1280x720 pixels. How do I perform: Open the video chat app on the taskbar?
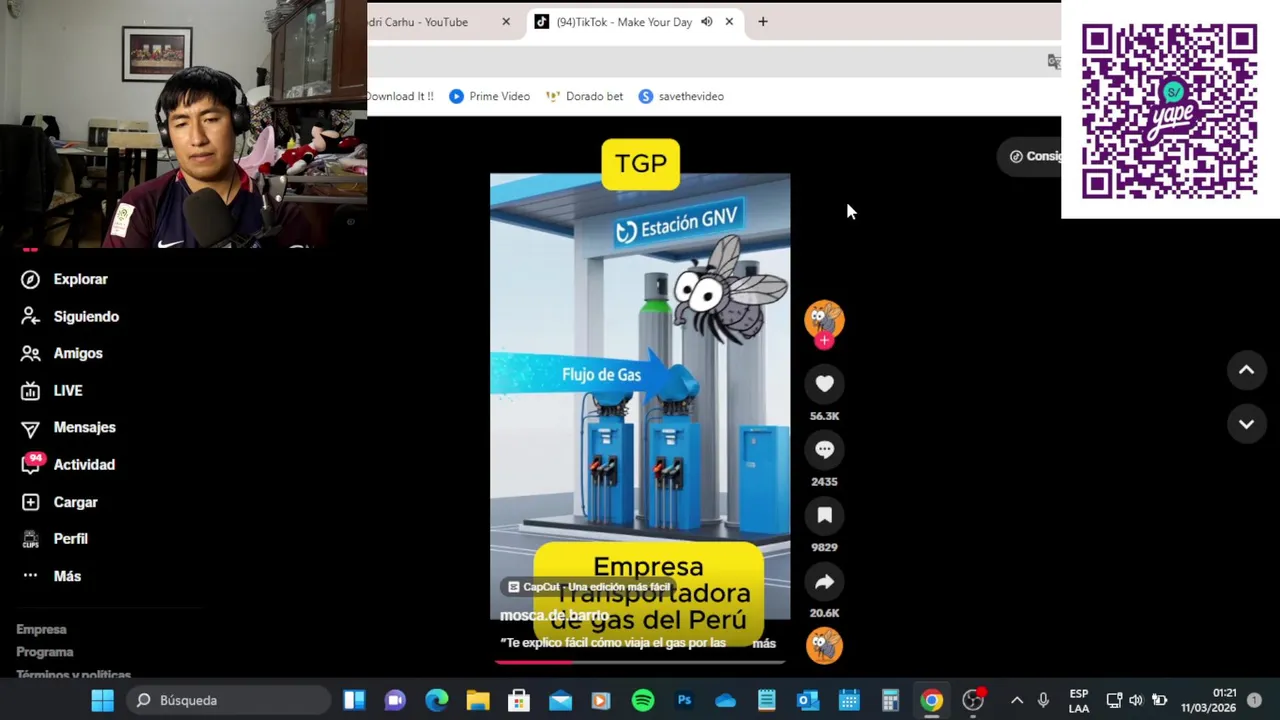pos(395,700)
